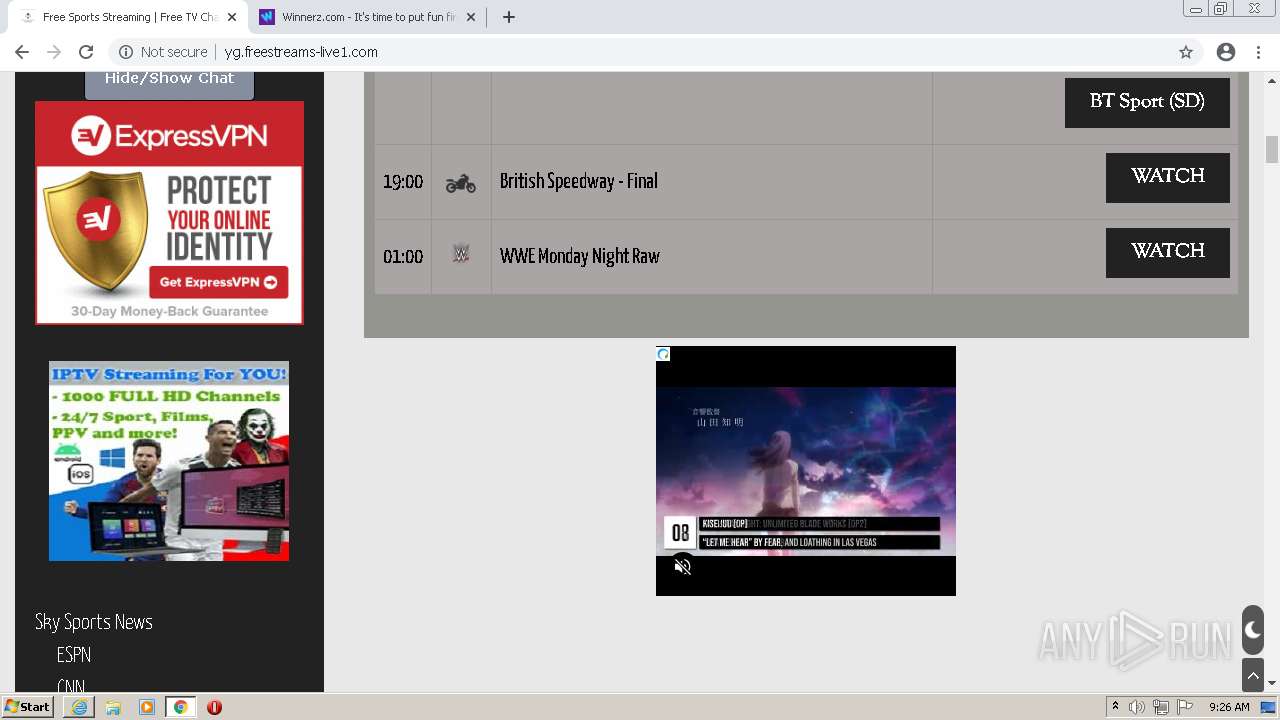Toggle dark mode moon button
Image resolution: width=1280 pixels, height=720 pixels.
[x=1253, y=631]
